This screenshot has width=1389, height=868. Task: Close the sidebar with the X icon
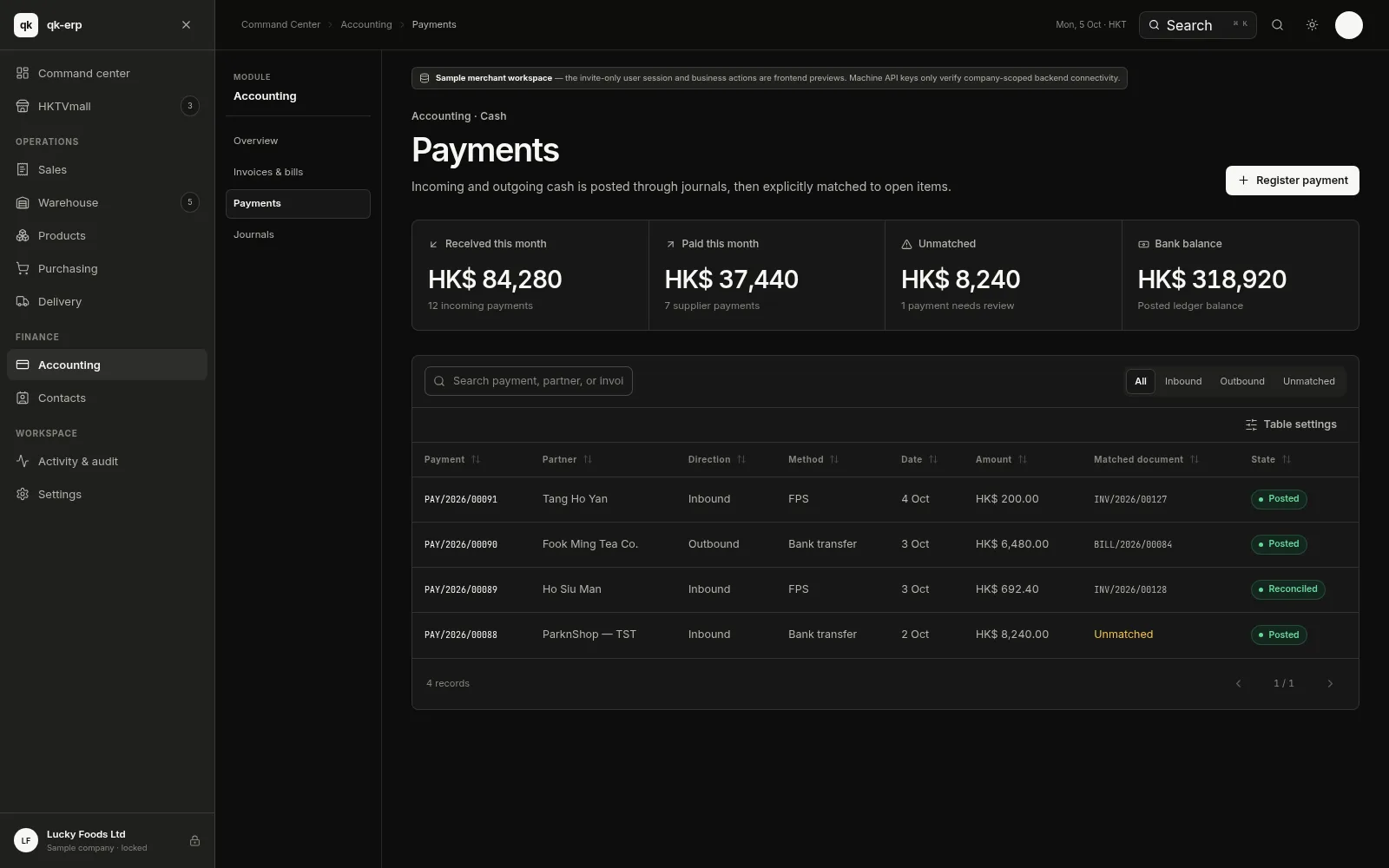coord(186,25)
